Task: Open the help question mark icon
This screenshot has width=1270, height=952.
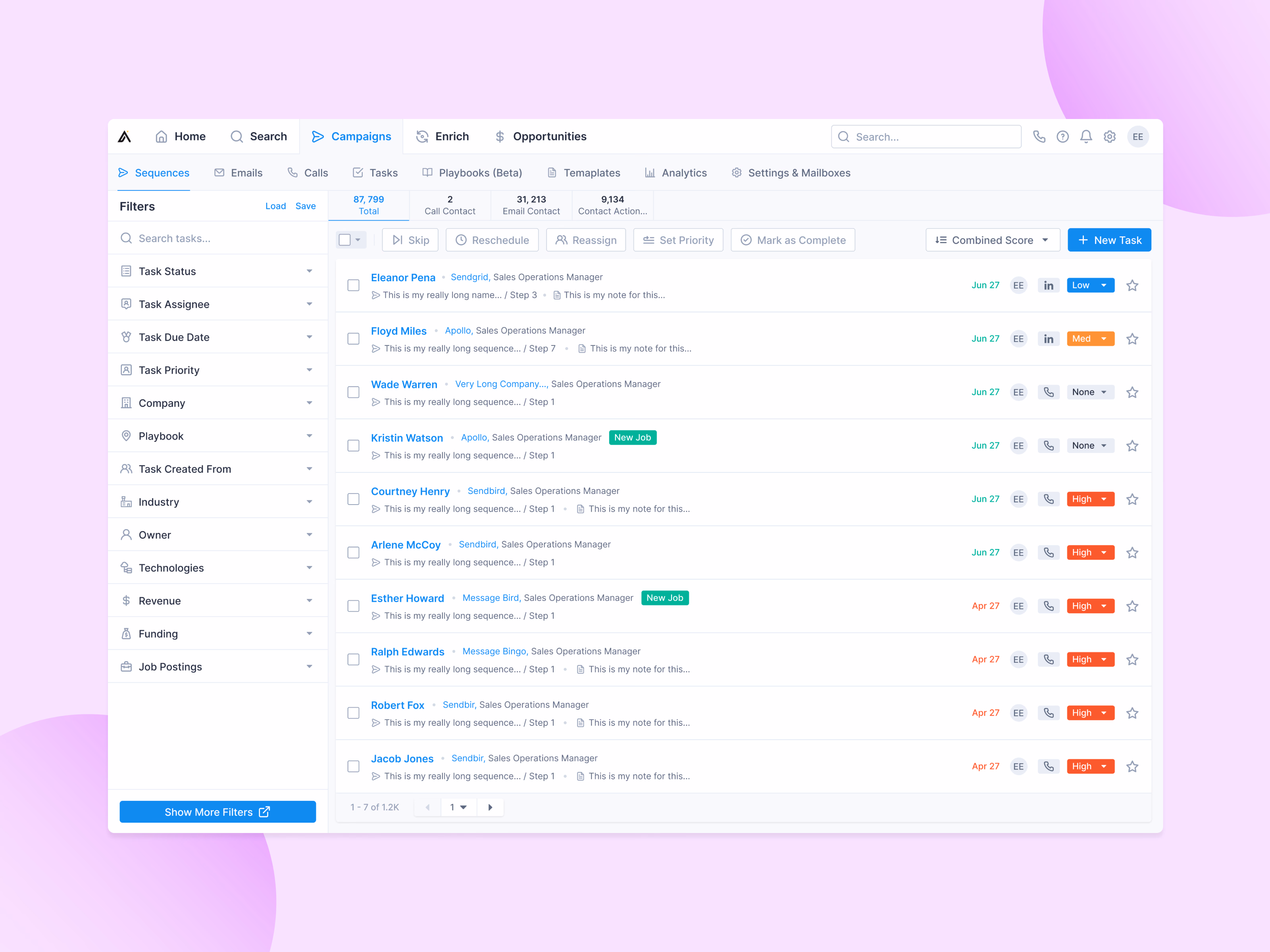Action: [x=1062, y=136]
